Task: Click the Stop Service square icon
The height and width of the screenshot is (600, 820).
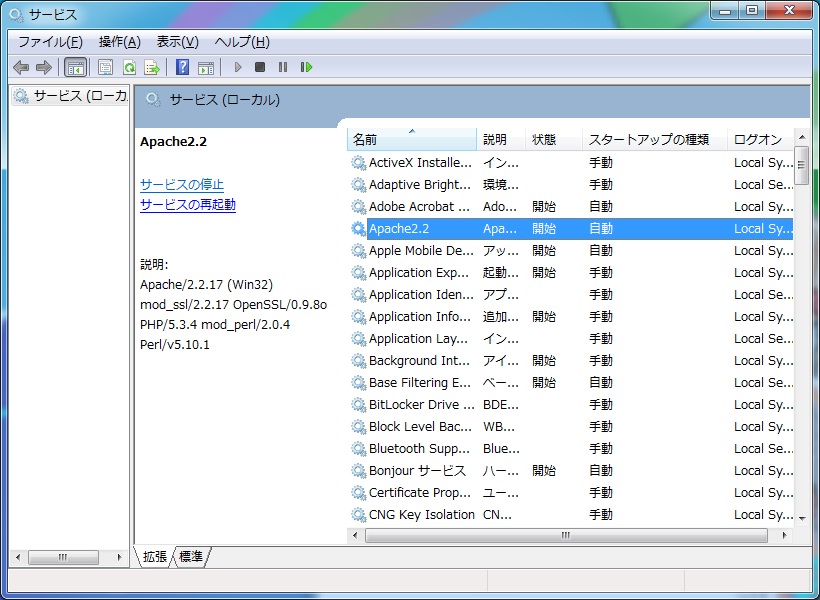Action: (x=260, y=67)
